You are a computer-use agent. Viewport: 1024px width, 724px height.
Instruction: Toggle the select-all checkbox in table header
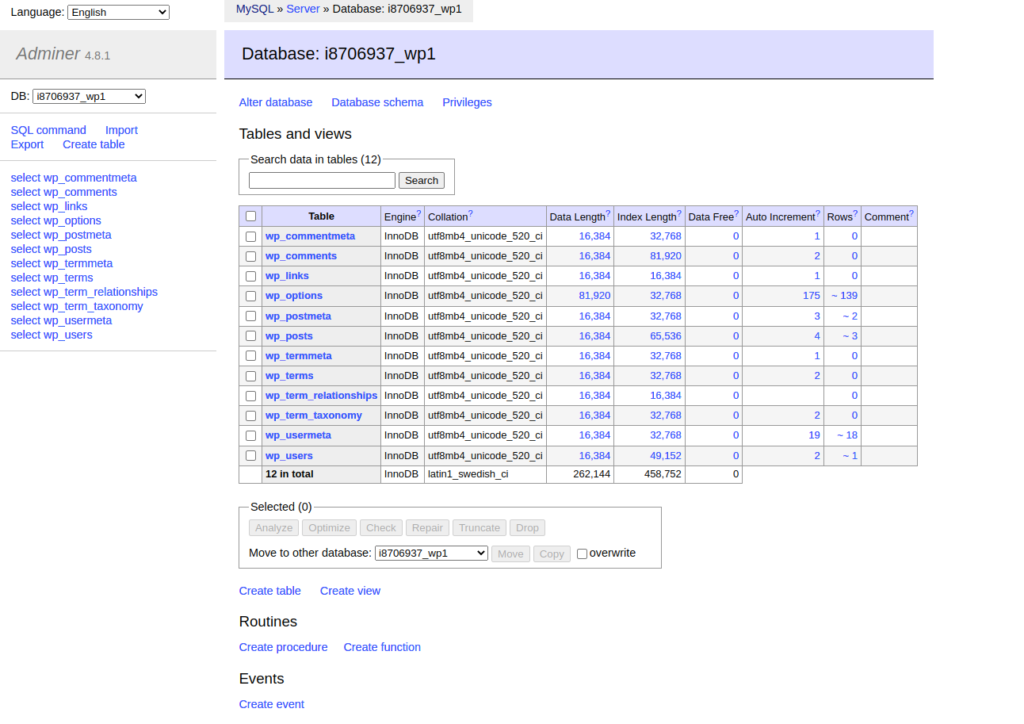click(251, 217)
